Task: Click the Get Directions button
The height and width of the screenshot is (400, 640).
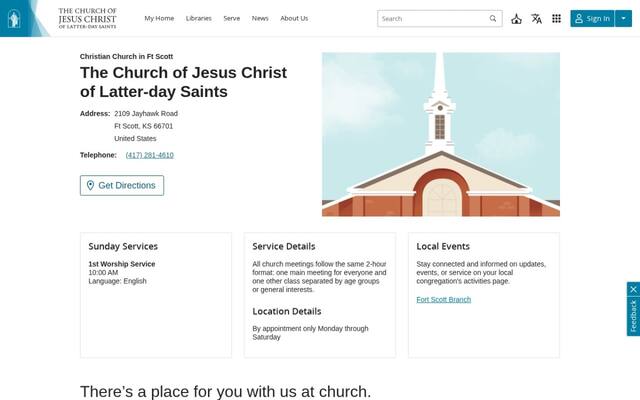Action: tap(122, 186)
